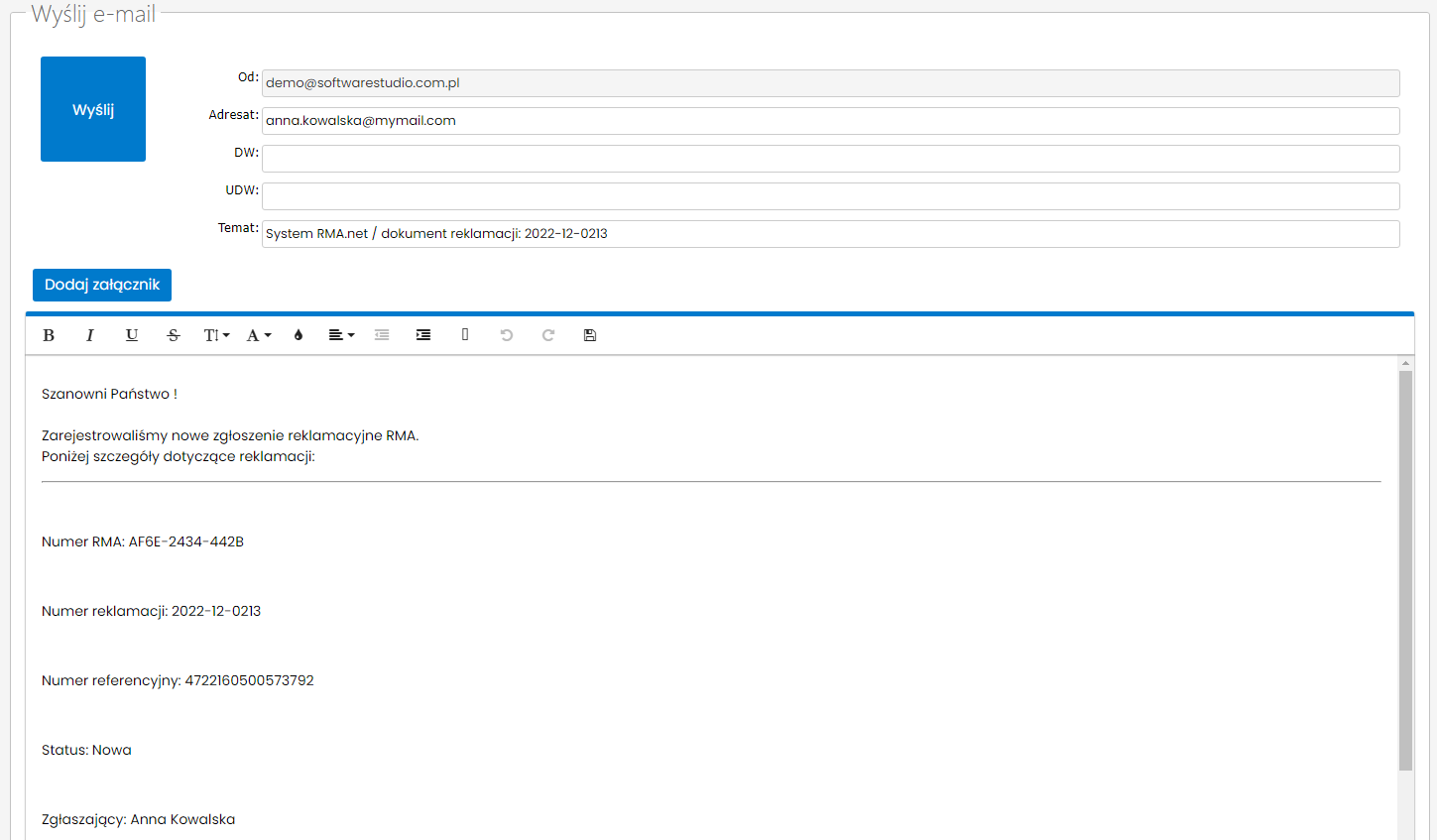Open the text alignment dropdown

coord(341,335)
